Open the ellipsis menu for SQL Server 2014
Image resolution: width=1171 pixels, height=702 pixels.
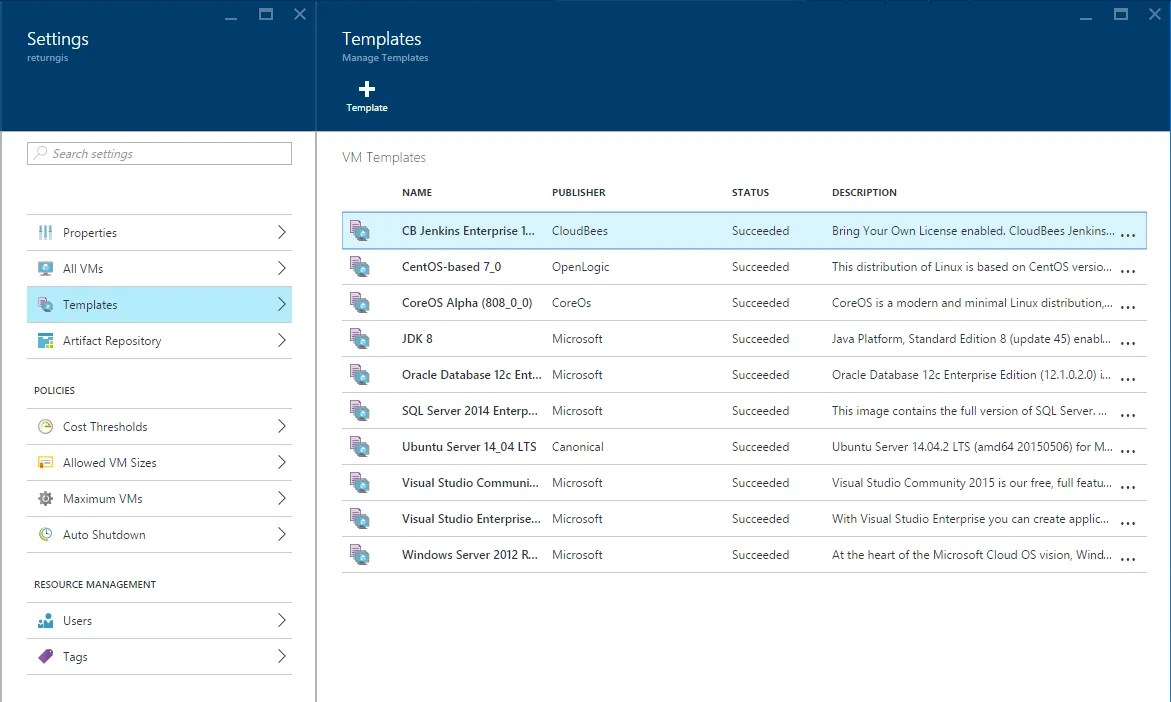pyautogui.click(x=1128, y=414)
